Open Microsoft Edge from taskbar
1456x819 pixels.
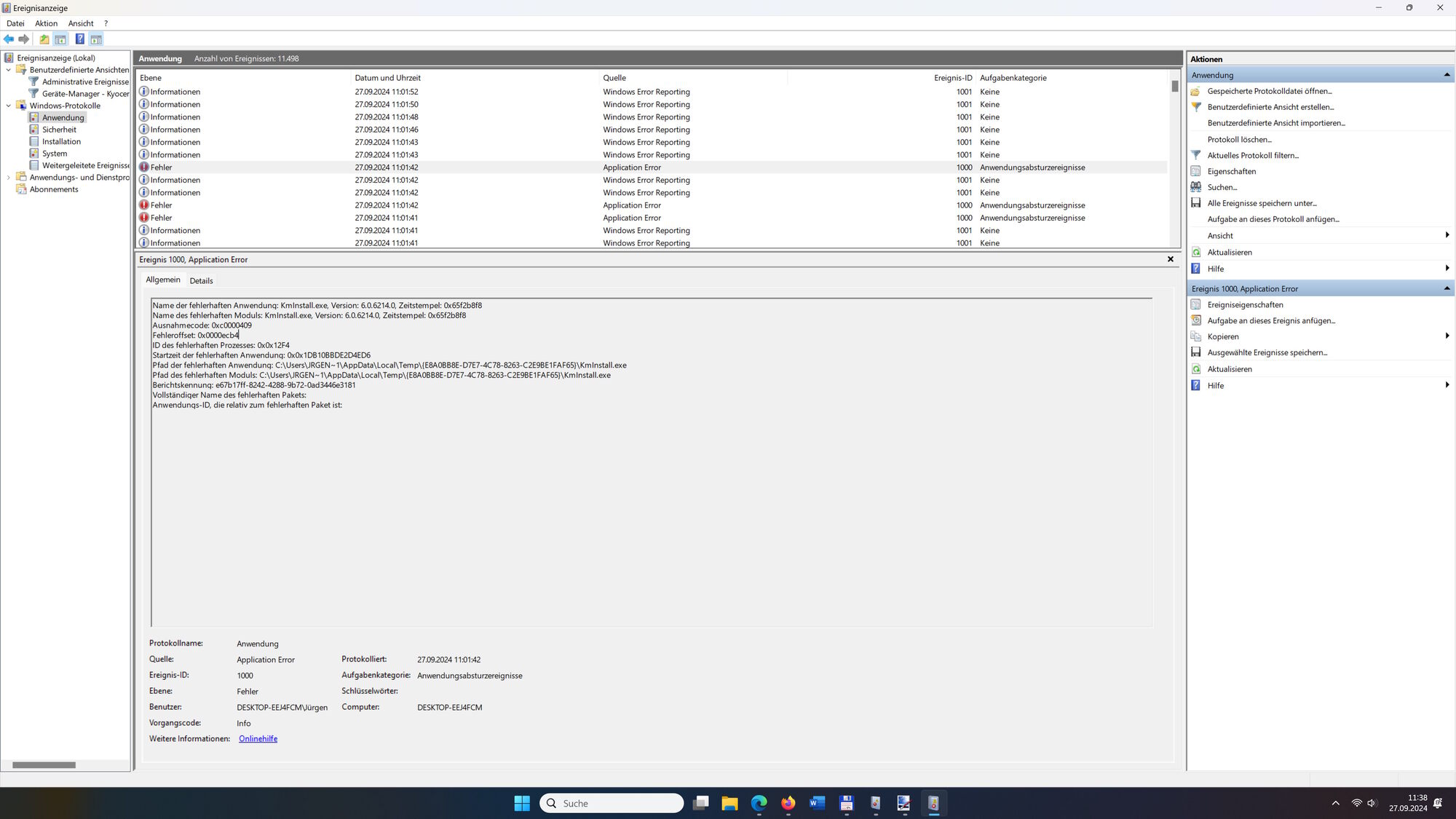tap(759, 803)
